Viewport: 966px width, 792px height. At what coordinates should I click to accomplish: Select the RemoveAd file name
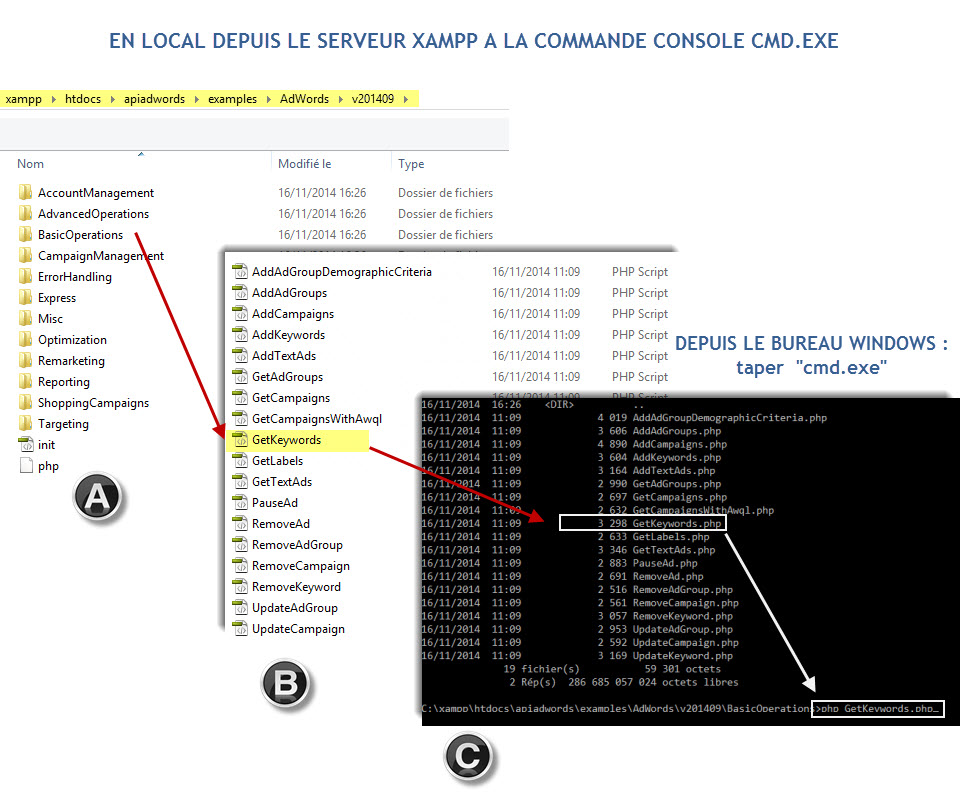(281, 523)
